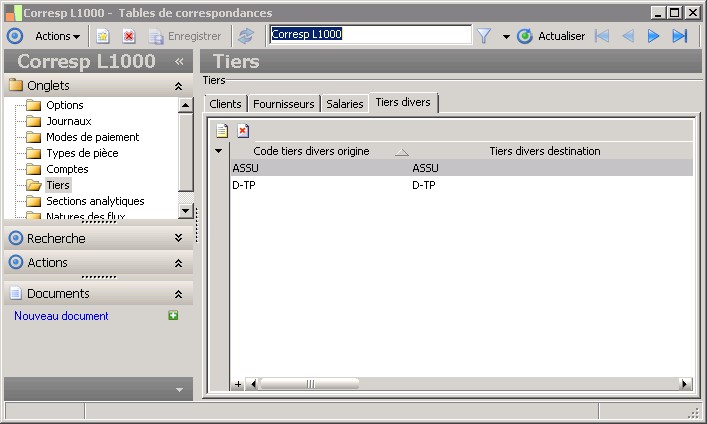Open the side panel bottom dropdown arrow
This screenshot has height=424, width=707.
(x=179, y=390)
